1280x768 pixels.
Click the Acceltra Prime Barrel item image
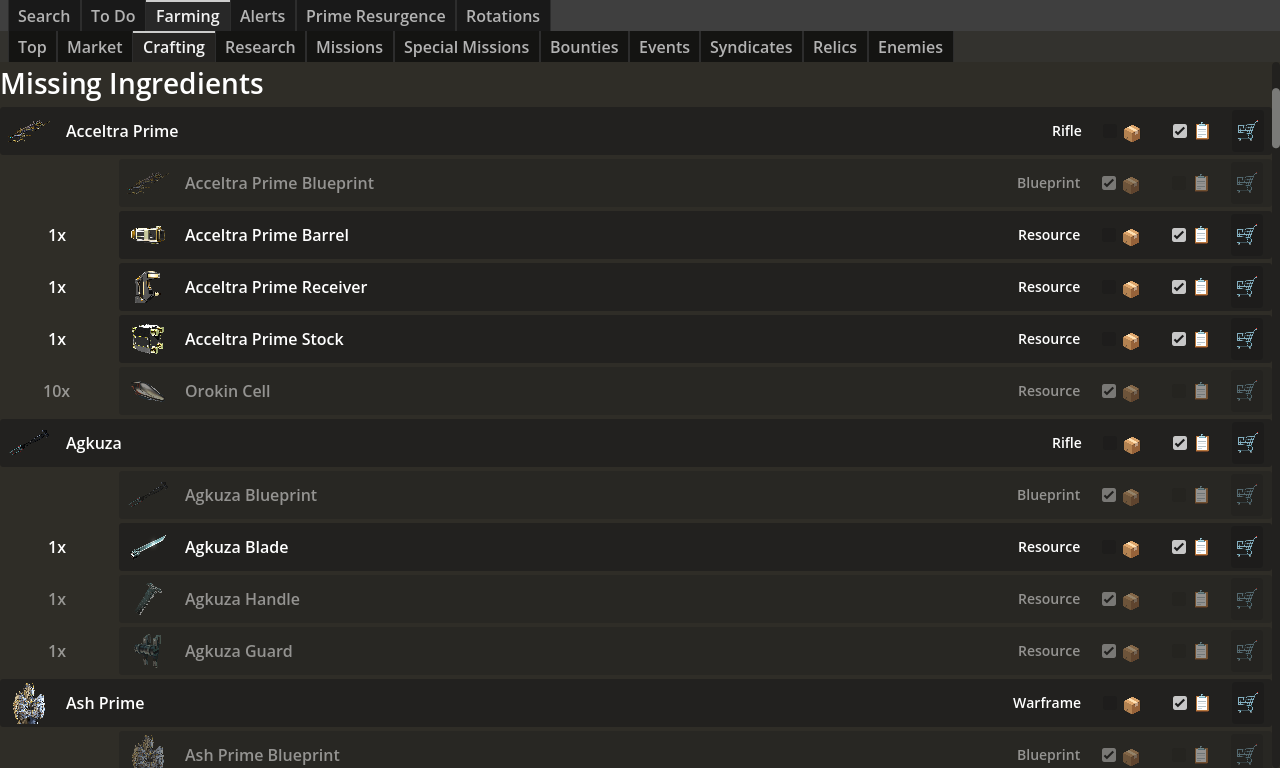coord(148,235)
